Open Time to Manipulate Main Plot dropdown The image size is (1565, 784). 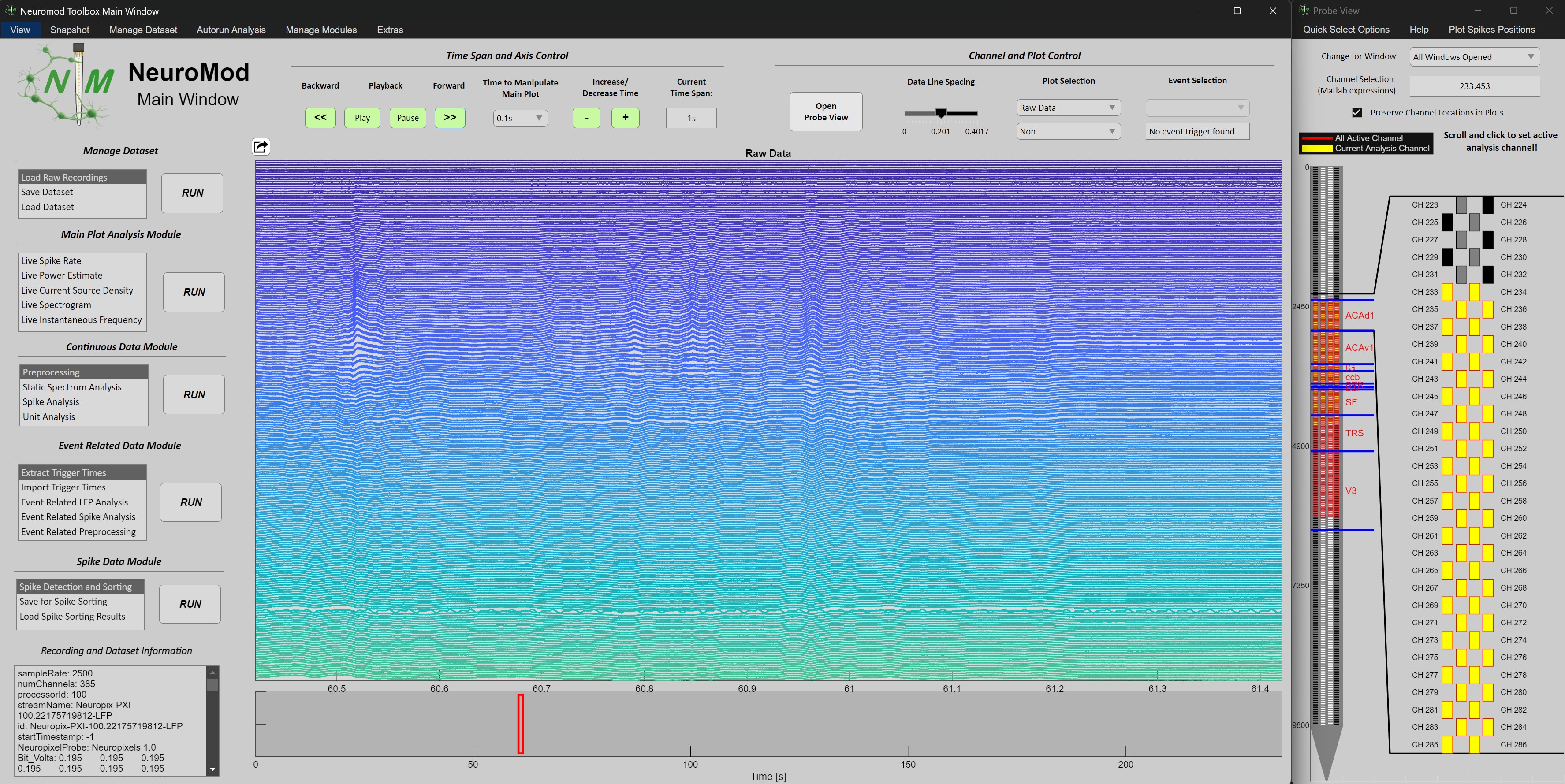pyautogui.click(x=521, y=118)
